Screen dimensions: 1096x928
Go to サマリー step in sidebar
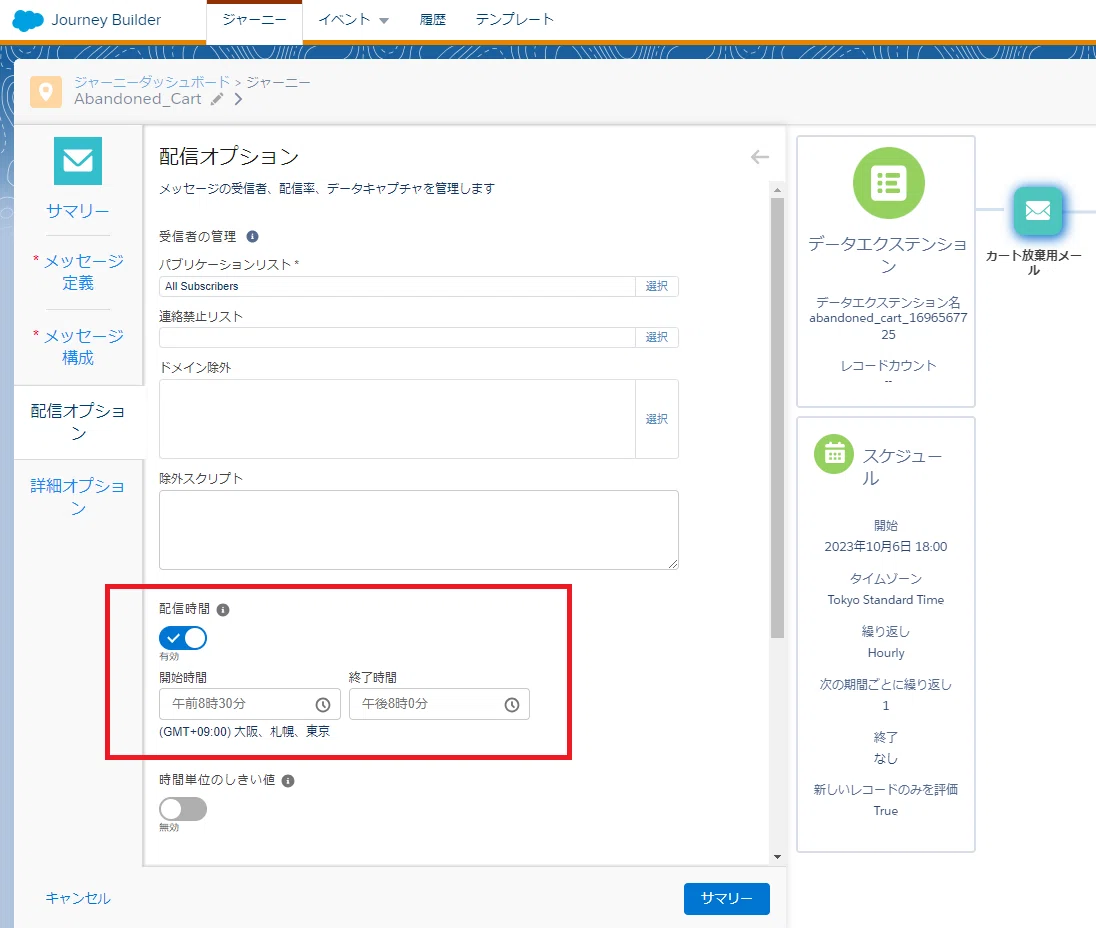click(78, 210)
